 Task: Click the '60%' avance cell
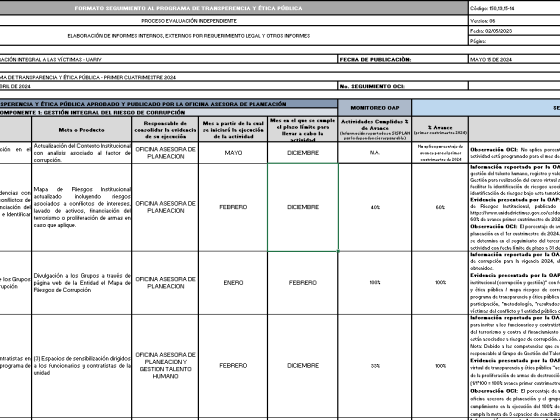tap(440, 207)
